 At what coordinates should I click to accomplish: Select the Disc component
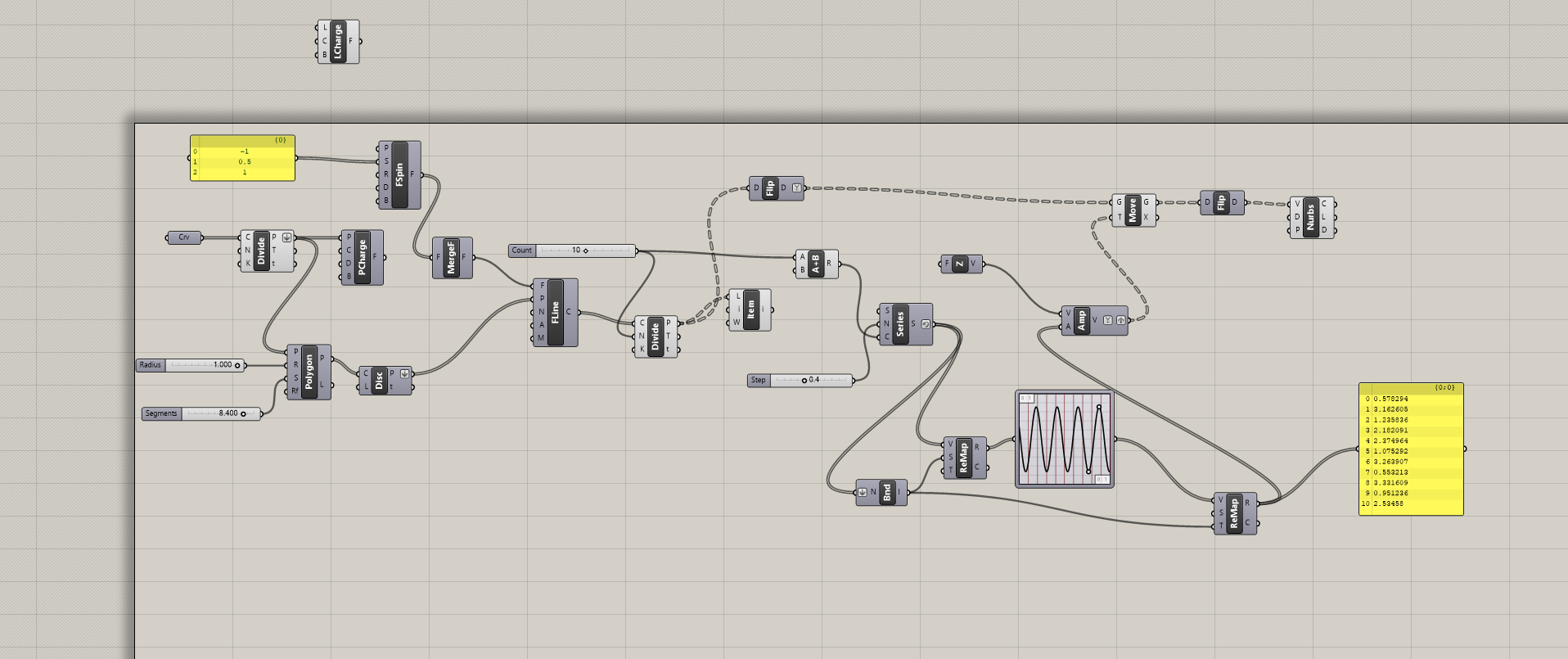[x=379, y=380]
